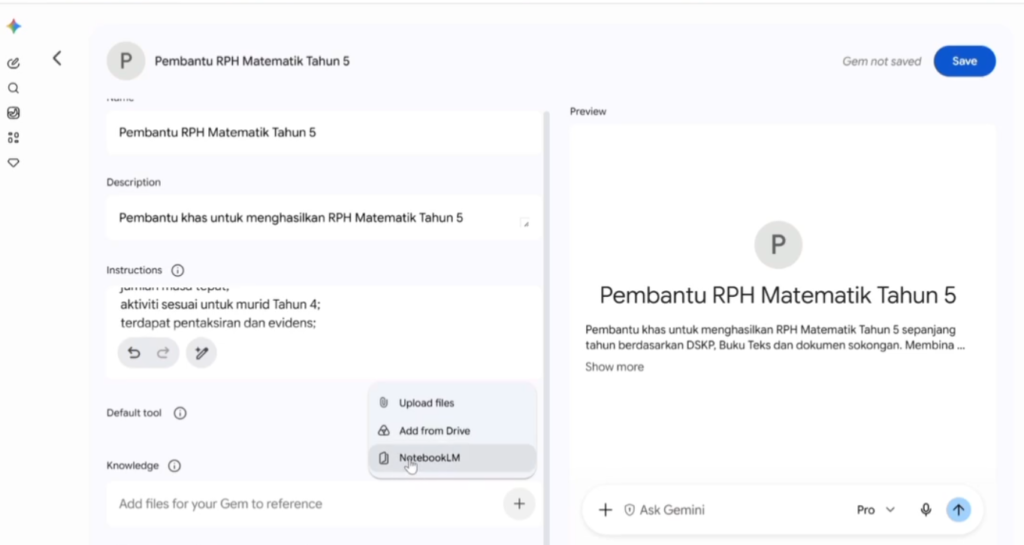Click the plus button in Knowledge box
The width and height of the screenshot is (1024, 545).
coord(519,504)
